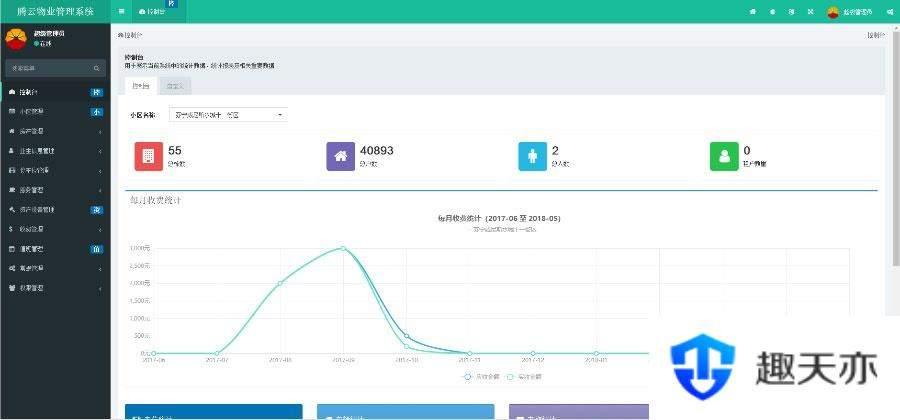Click the 控制台 breadcrumb link at top left
Viewport: 900px width, 420px height.
tap(130, 35)
